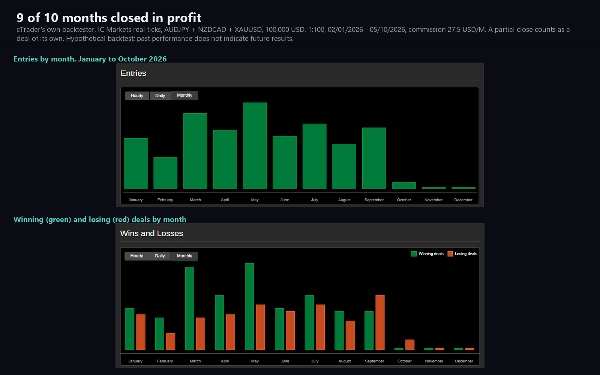The image size is (600, 375).
Task: Click caption 'Winning (green) and losing (red) deals by month'
Action: 100,220
